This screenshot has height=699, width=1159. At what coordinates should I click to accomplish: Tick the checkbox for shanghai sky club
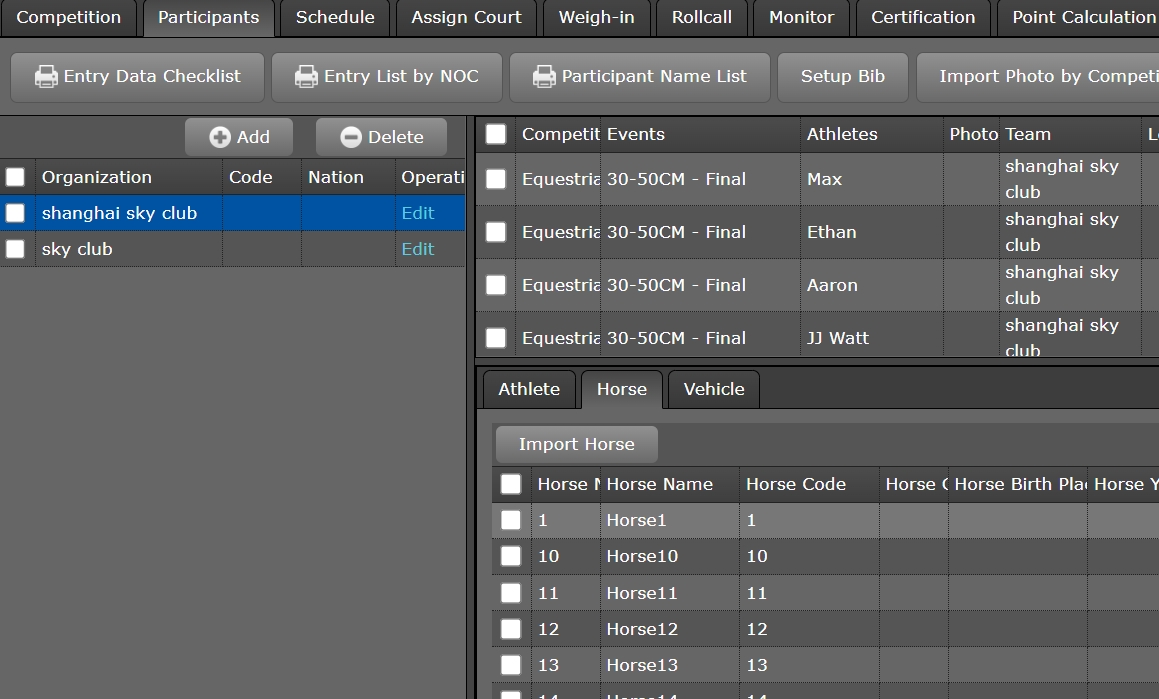coord(15,213)
